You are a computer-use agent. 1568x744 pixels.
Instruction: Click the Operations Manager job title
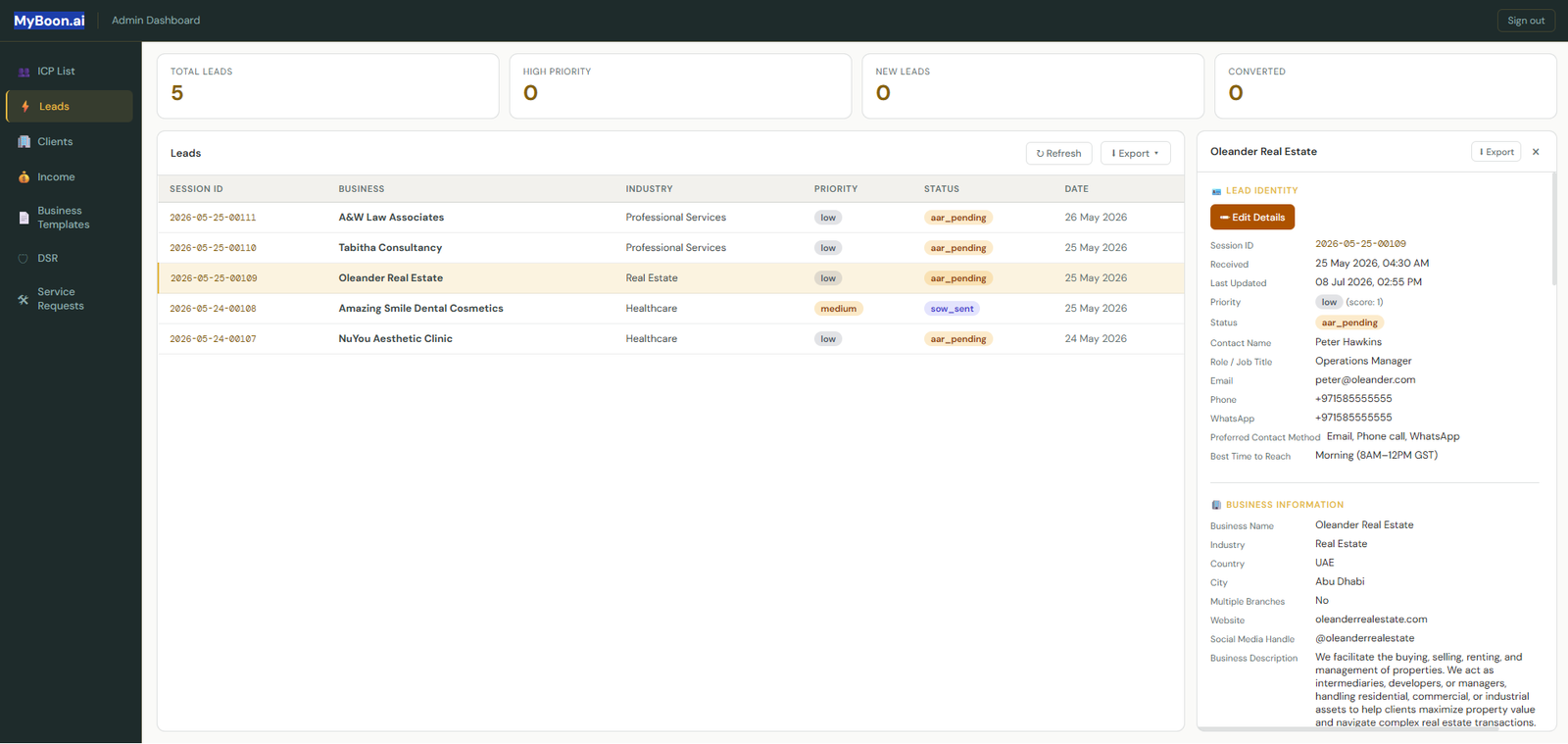coord(1363,361)
